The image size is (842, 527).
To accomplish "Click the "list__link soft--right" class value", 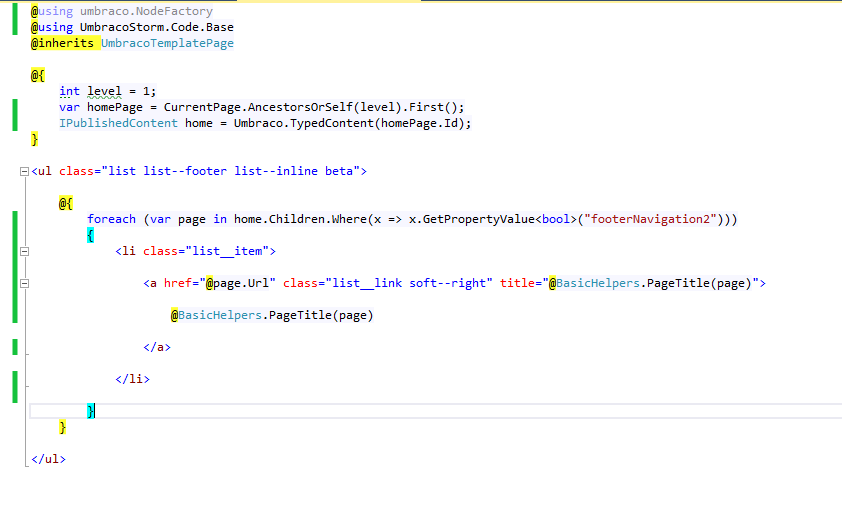I will (x=409, y=283).
